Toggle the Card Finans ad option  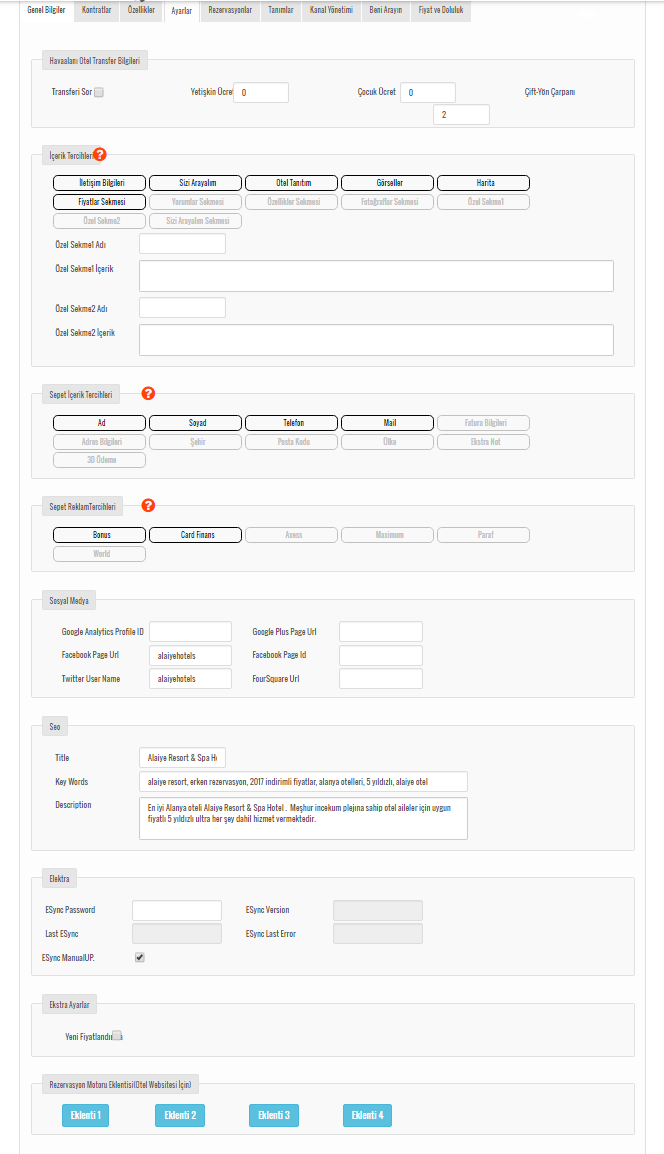tap(195, 535)
